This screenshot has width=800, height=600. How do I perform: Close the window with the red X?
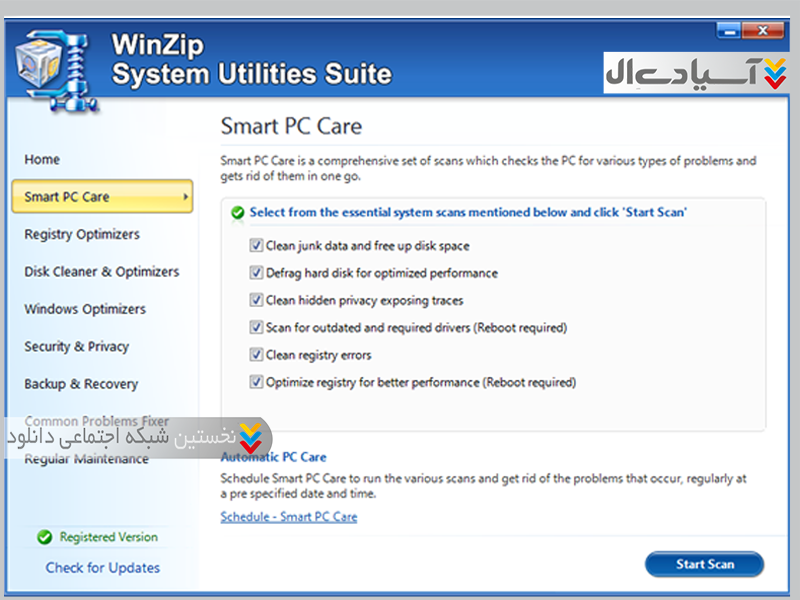click(772, 33)
